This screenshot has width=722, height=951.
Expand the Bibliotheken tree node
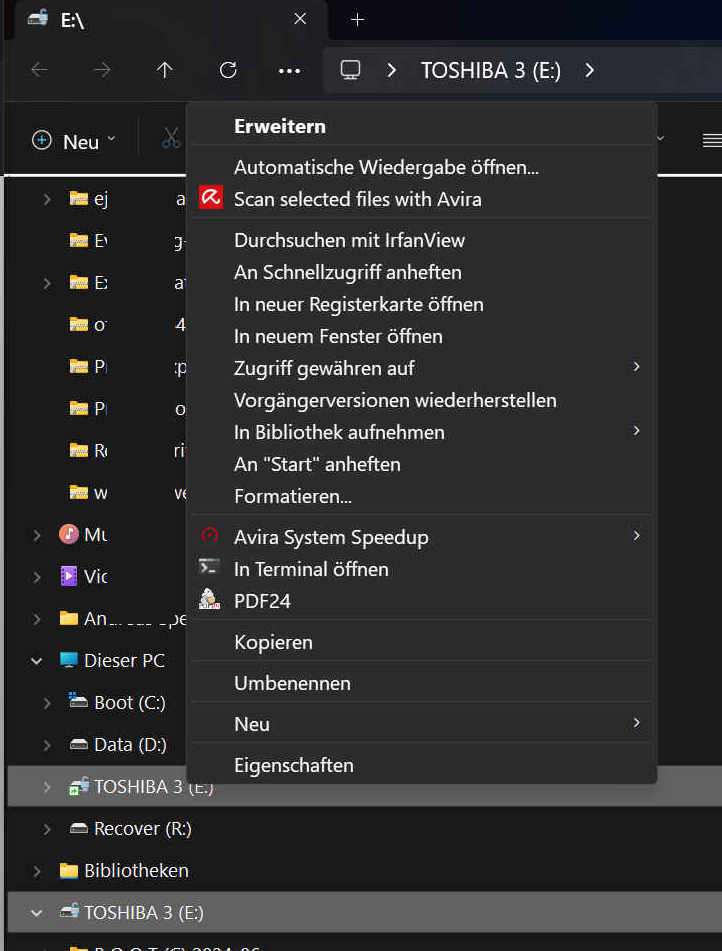coord(36,872)
